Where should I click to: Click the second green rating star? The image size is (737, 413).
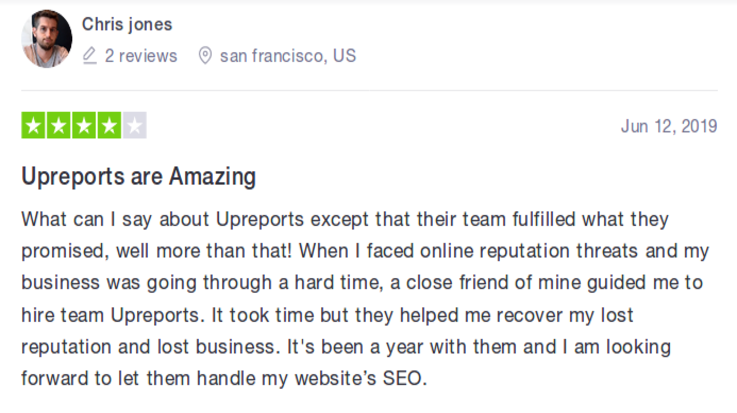(x=59, y=125)
